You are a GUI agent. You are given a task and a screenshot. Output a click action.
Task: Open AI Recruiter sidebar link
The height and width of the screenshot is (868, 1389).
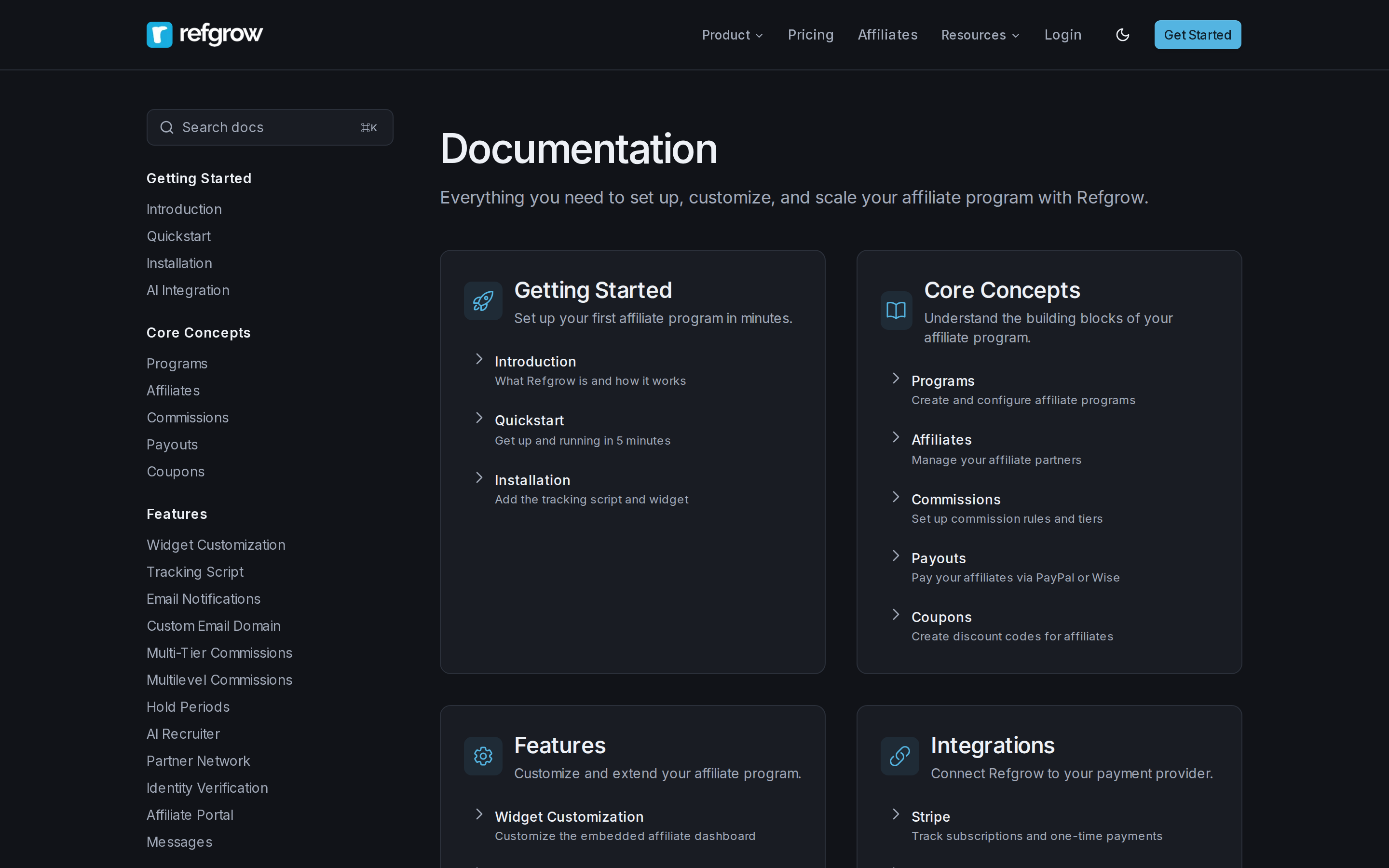tap(183, 734)
